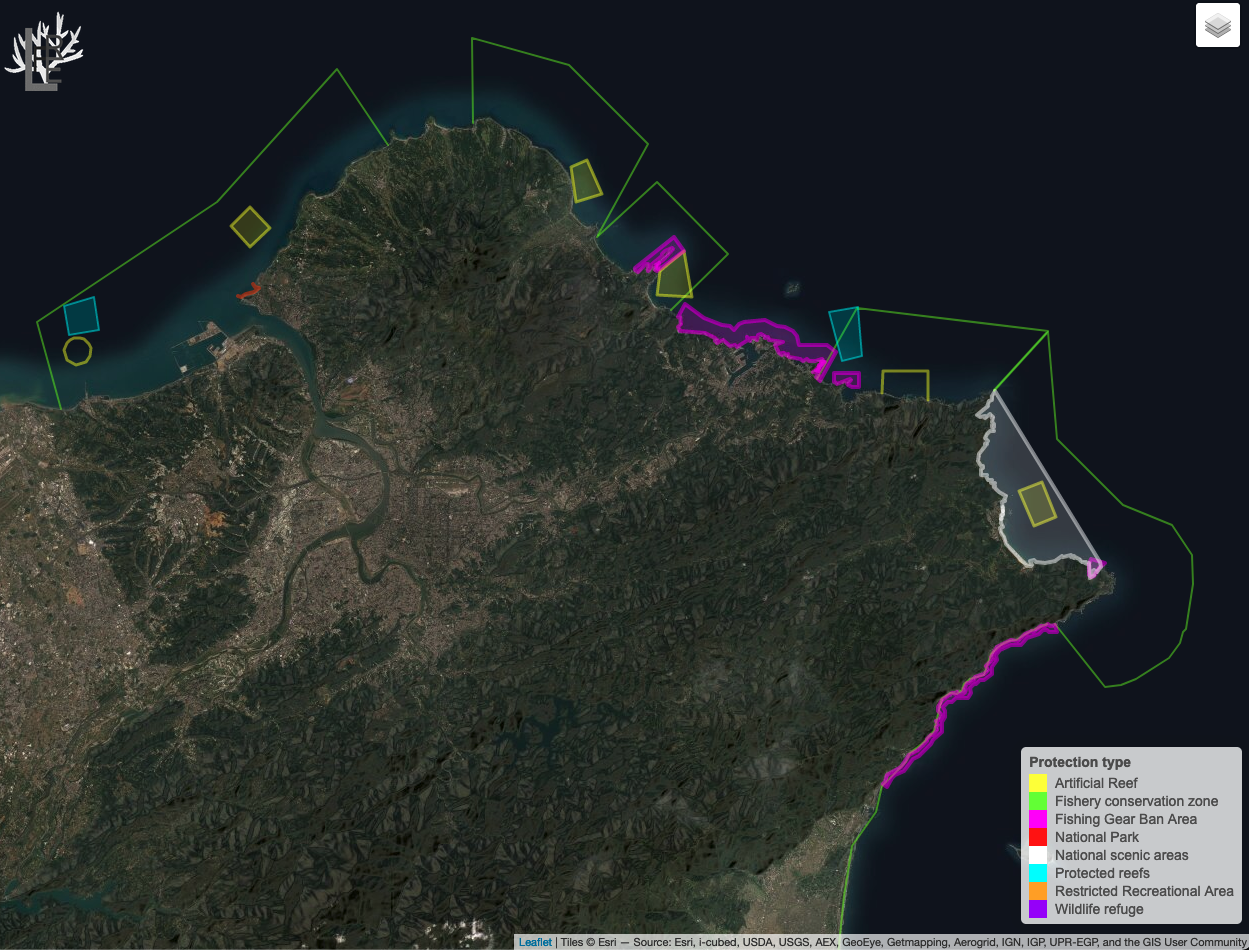Click the yellow Artificial Reef legend swatch

[x=1038, y=783]
